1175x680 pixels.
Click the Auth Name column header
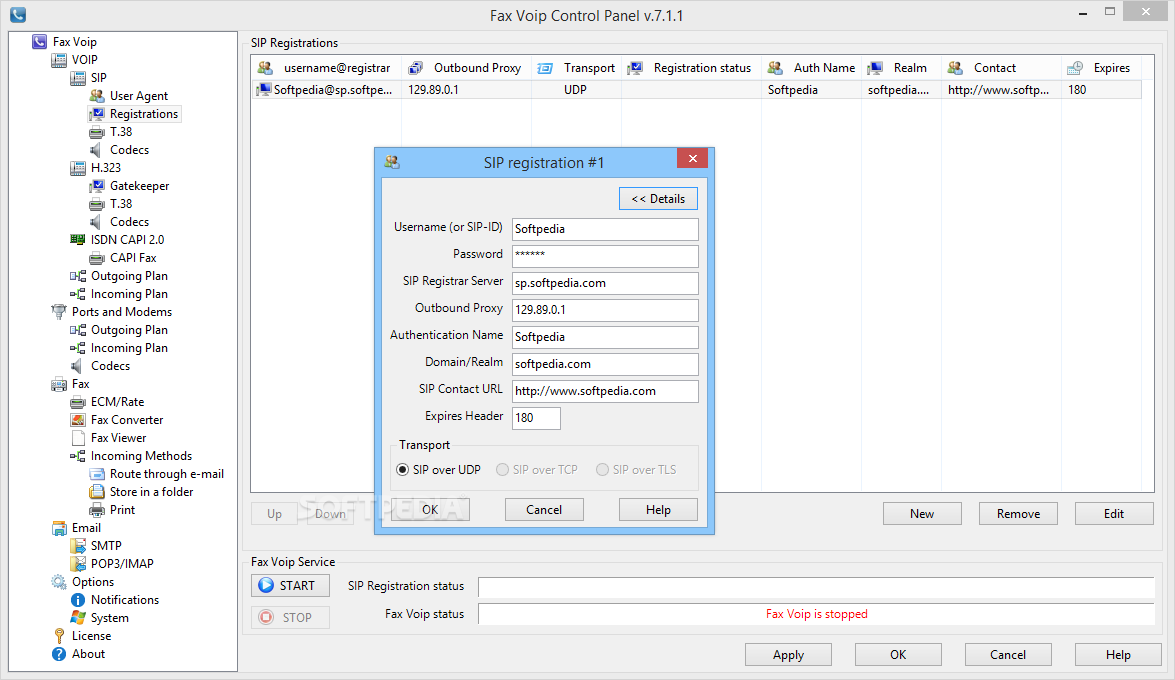point(811,67)
